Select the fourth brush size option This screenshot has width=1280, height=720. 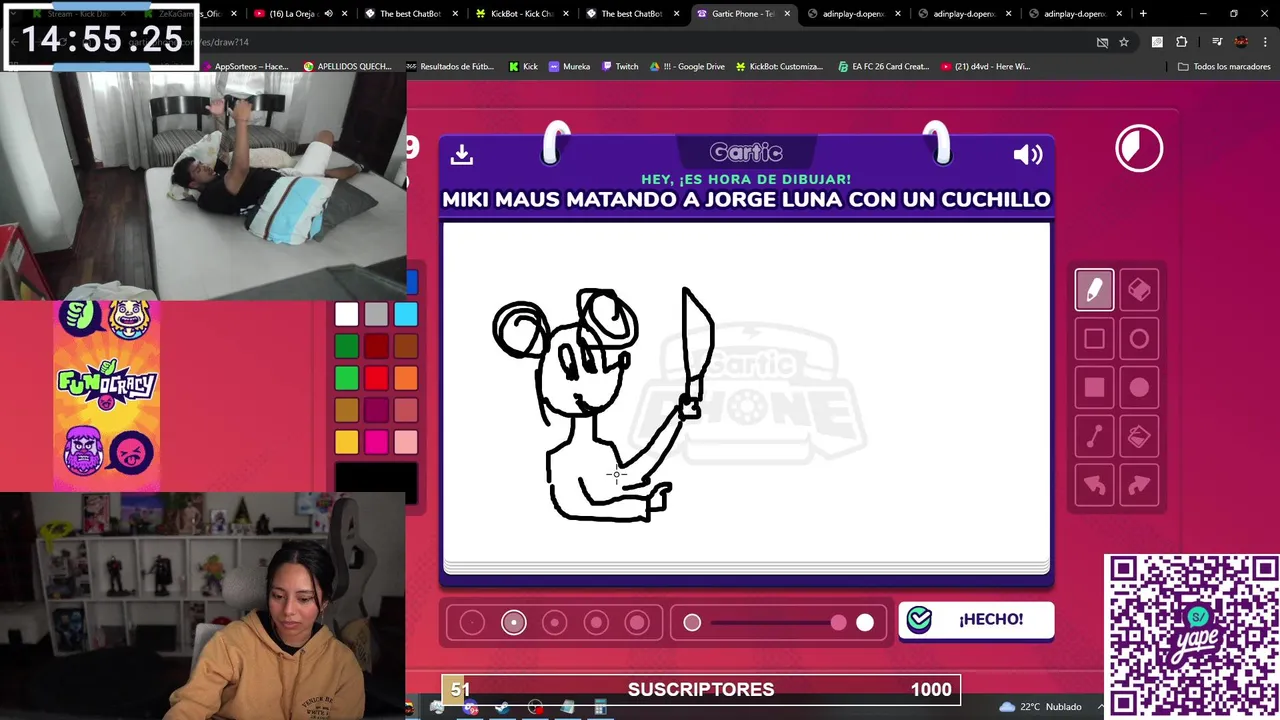596,623
